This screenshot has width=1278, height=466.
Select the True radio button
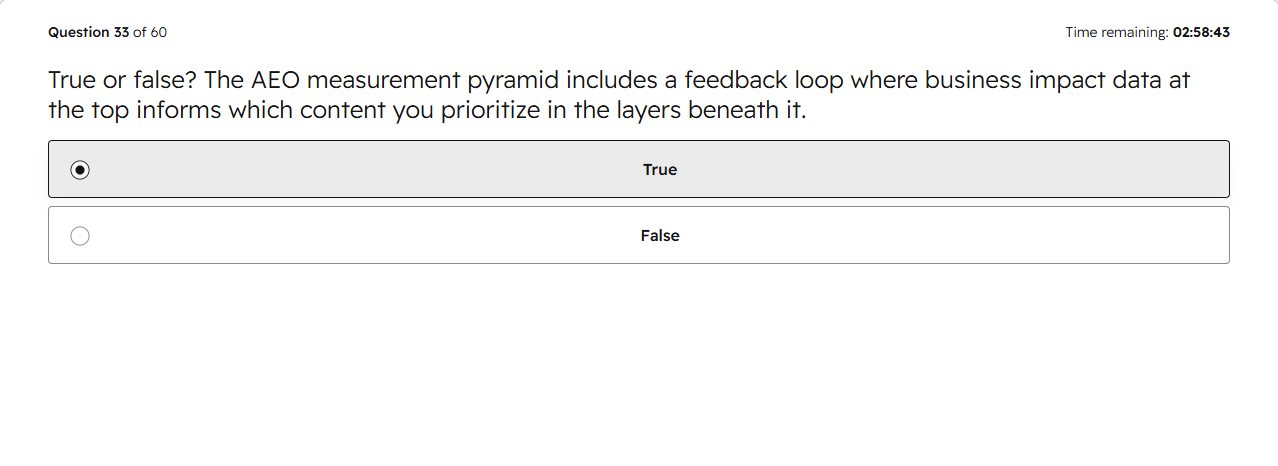80,170
